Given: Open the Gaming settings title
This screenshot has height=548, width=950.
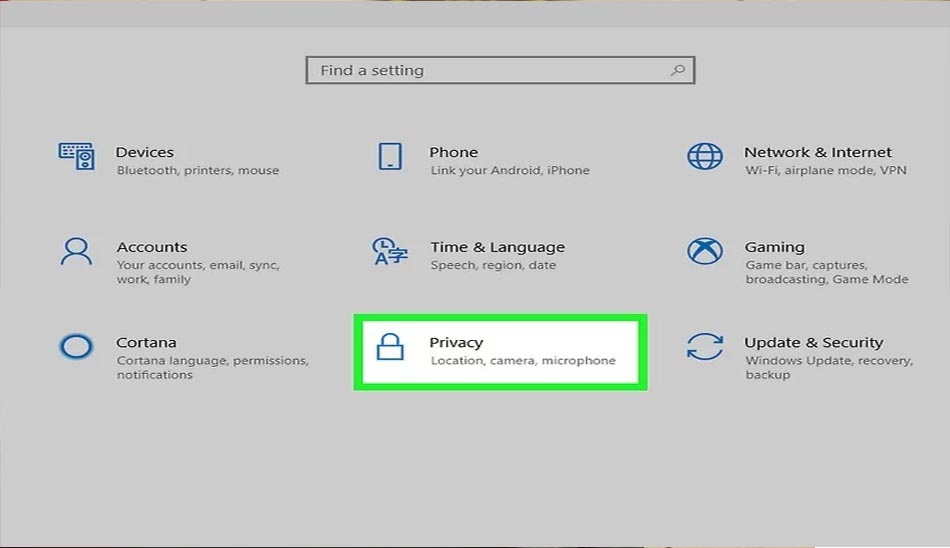Looking at the screenshot, I should pyautogui.click(x=775, y=247).
